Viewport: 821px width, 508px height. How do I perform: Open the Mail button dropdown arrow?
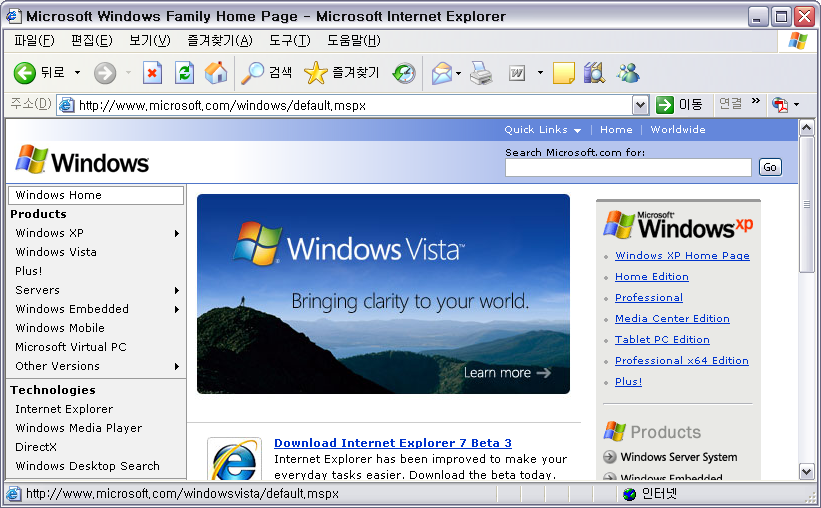[x=459, y=73]
